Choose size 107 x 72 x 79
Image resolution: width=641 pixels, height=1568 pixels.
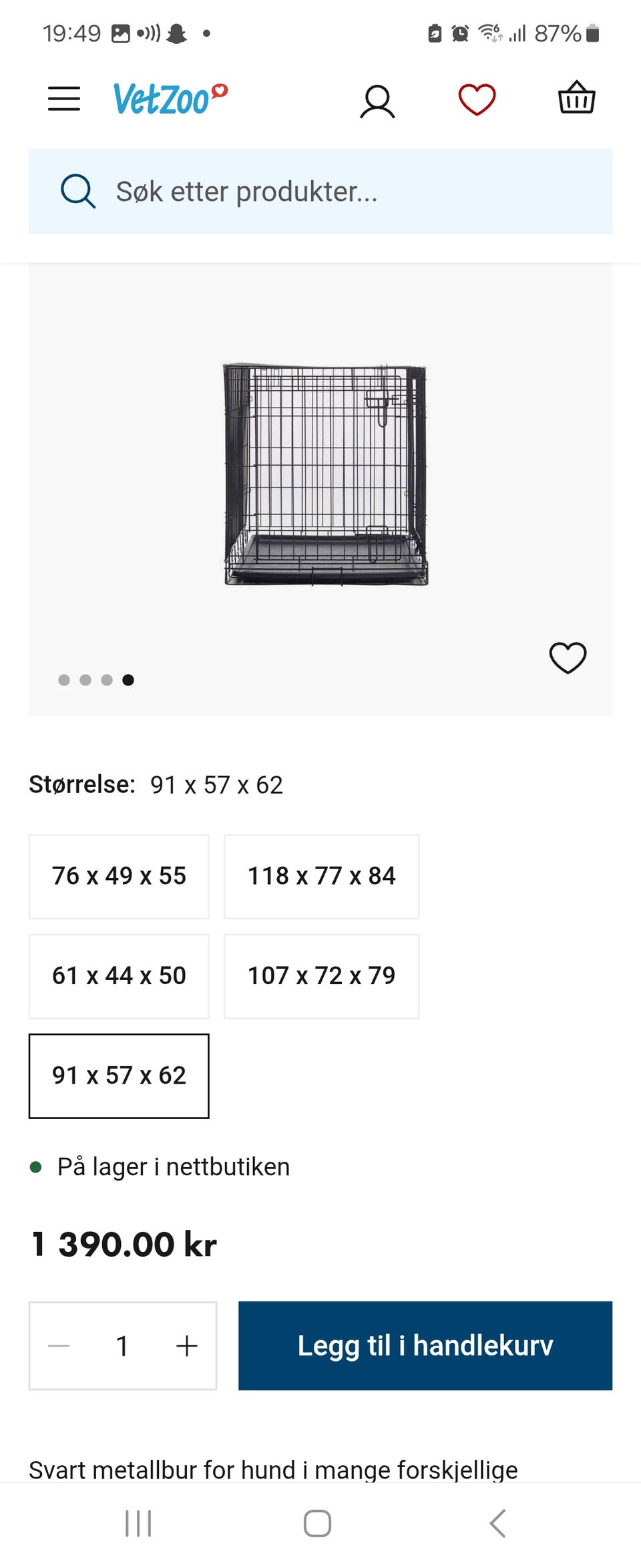[x=321, y=976]
